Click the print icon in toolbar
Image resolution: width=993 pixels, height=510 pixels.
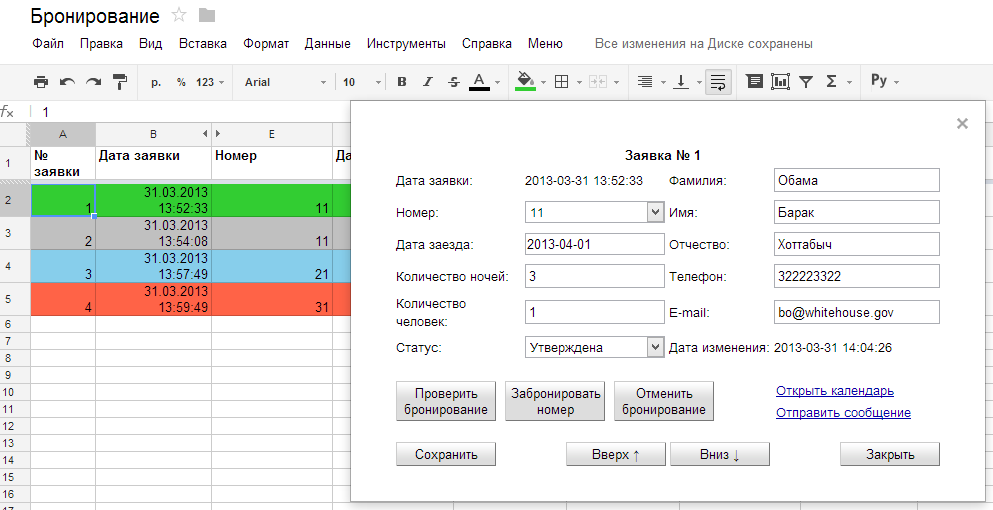tap(41, 82)
